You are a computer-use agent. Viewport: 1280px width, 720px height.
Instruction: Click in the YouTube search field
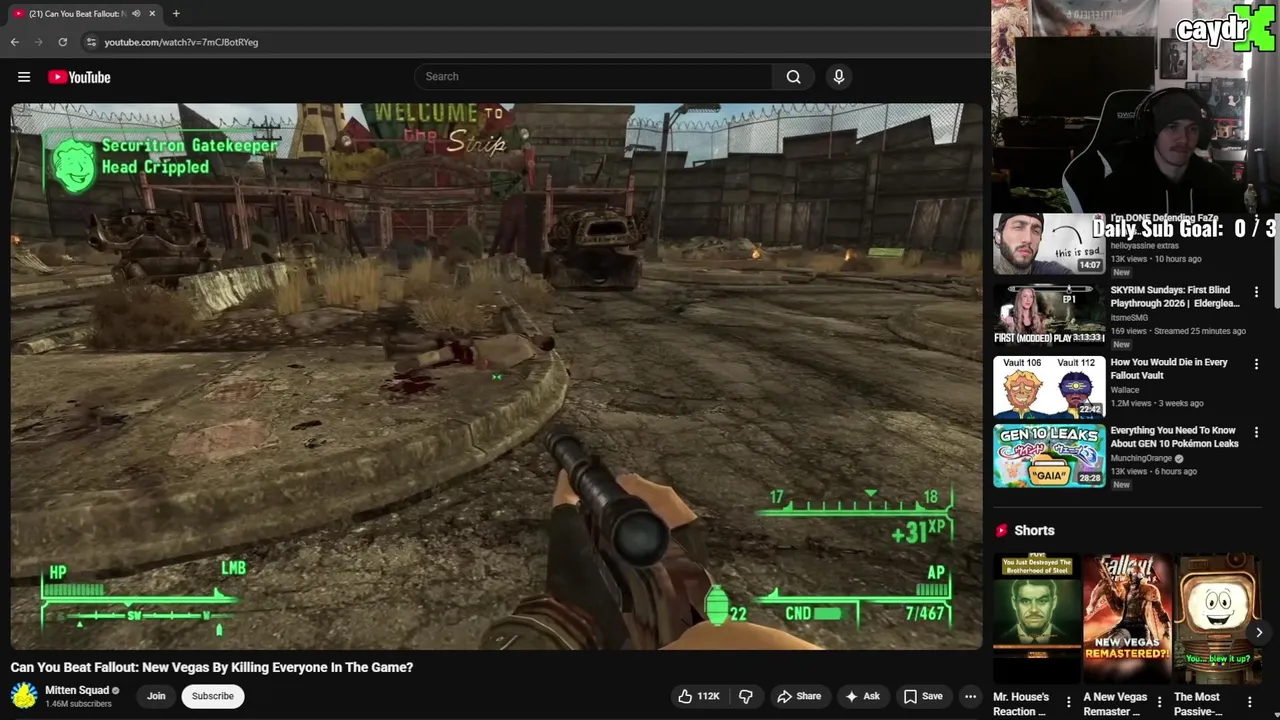point(593,77)
